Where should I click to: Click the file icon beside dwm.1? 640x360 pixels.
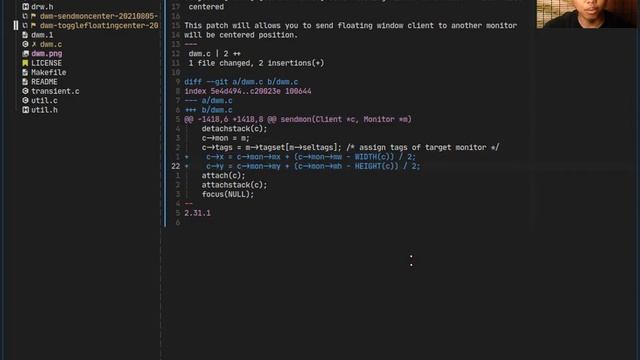pos(25,35)
